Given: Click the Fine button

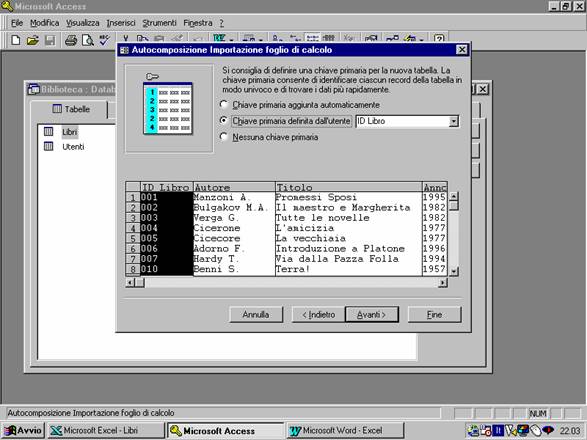Looking at the screenshot, I should click(434, 315).
